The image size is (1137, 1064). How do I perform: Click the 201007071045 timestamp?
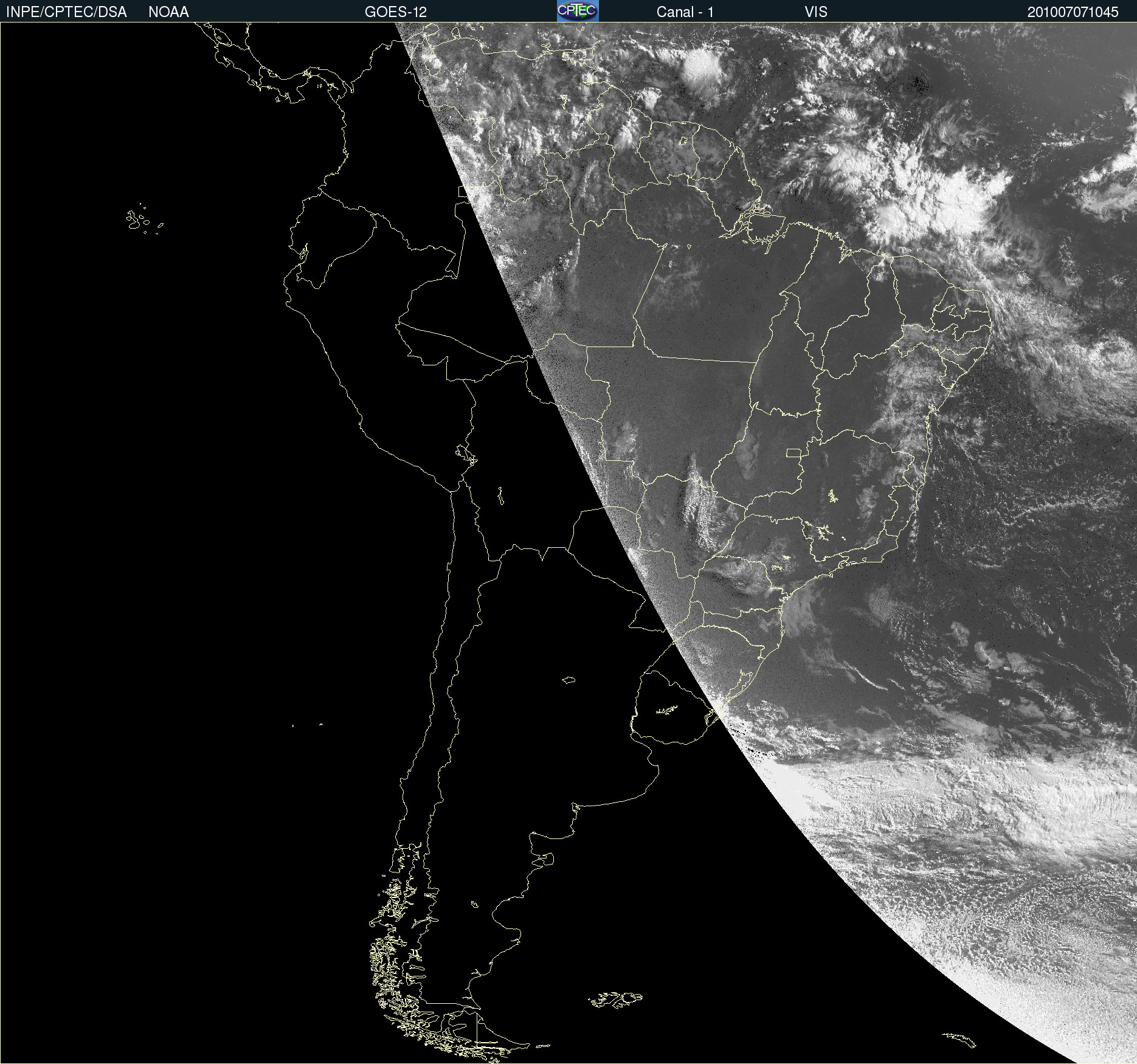[1073, 12]
